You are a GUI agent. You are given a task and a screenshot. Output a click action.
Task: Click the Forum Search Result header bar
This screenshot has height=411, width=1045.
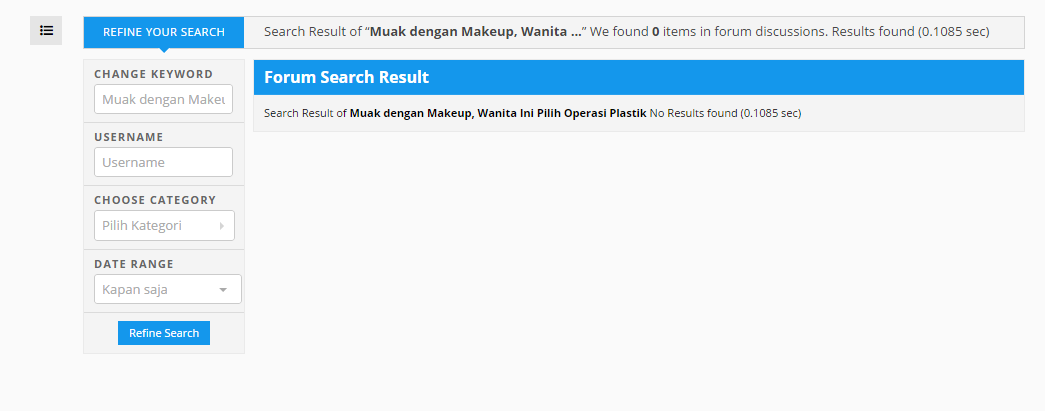tap(638, 77)
